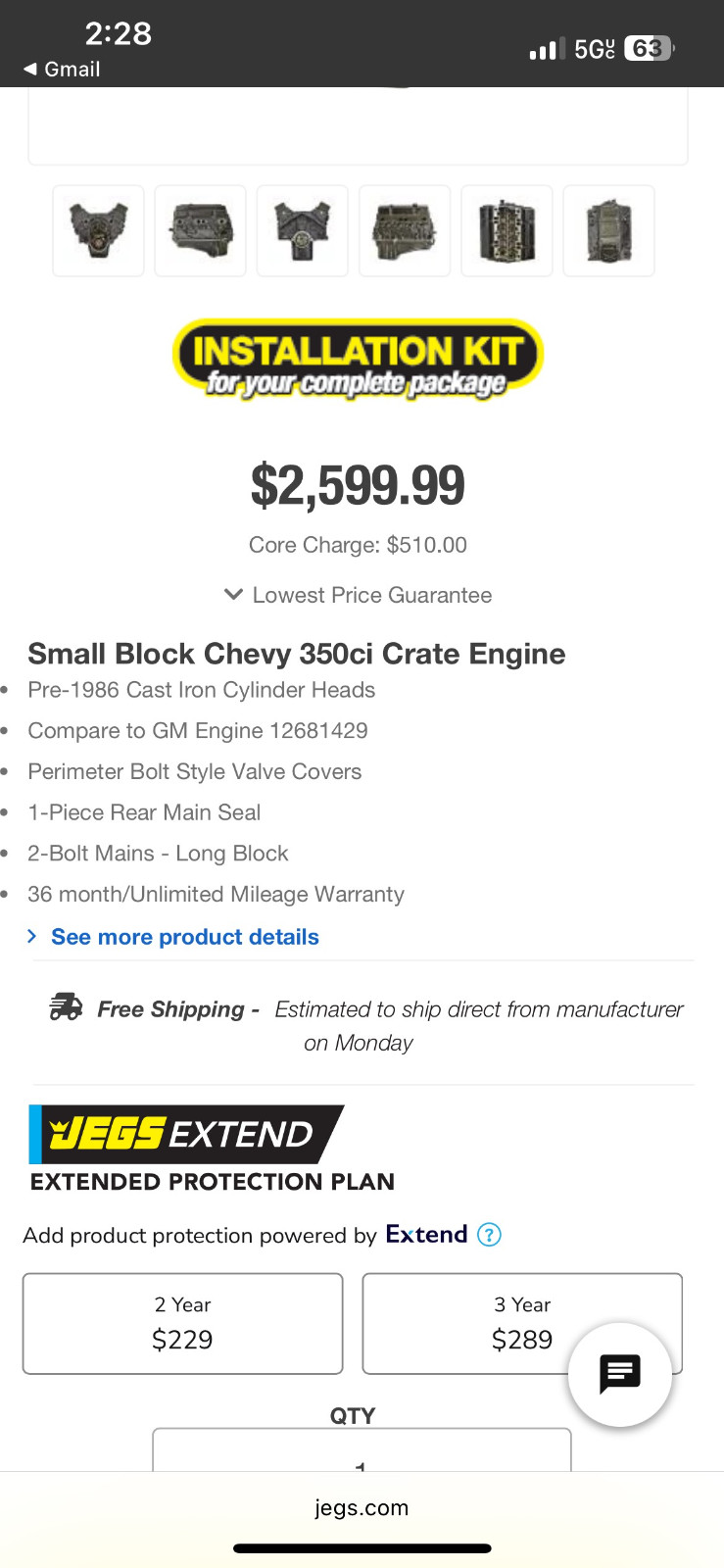
Task: Click the Extend brand link
Action: click(x=426, y=1234)
